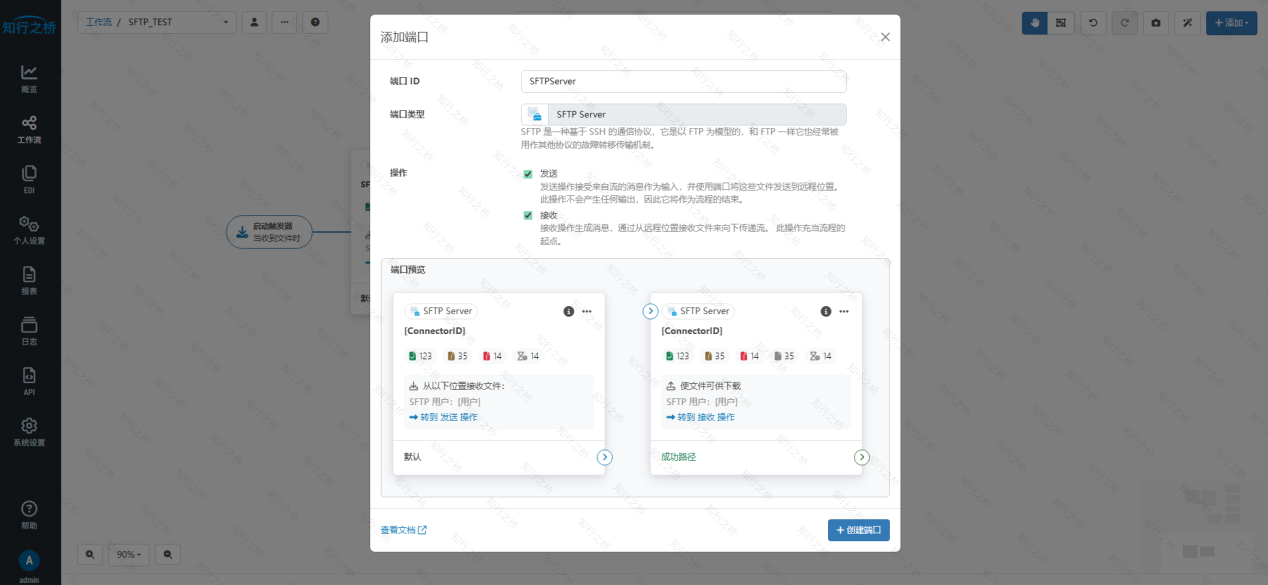This screenshot has width=1268, height=585.
Task: Click the info icon on left preview card
Action: click(569, 312)
